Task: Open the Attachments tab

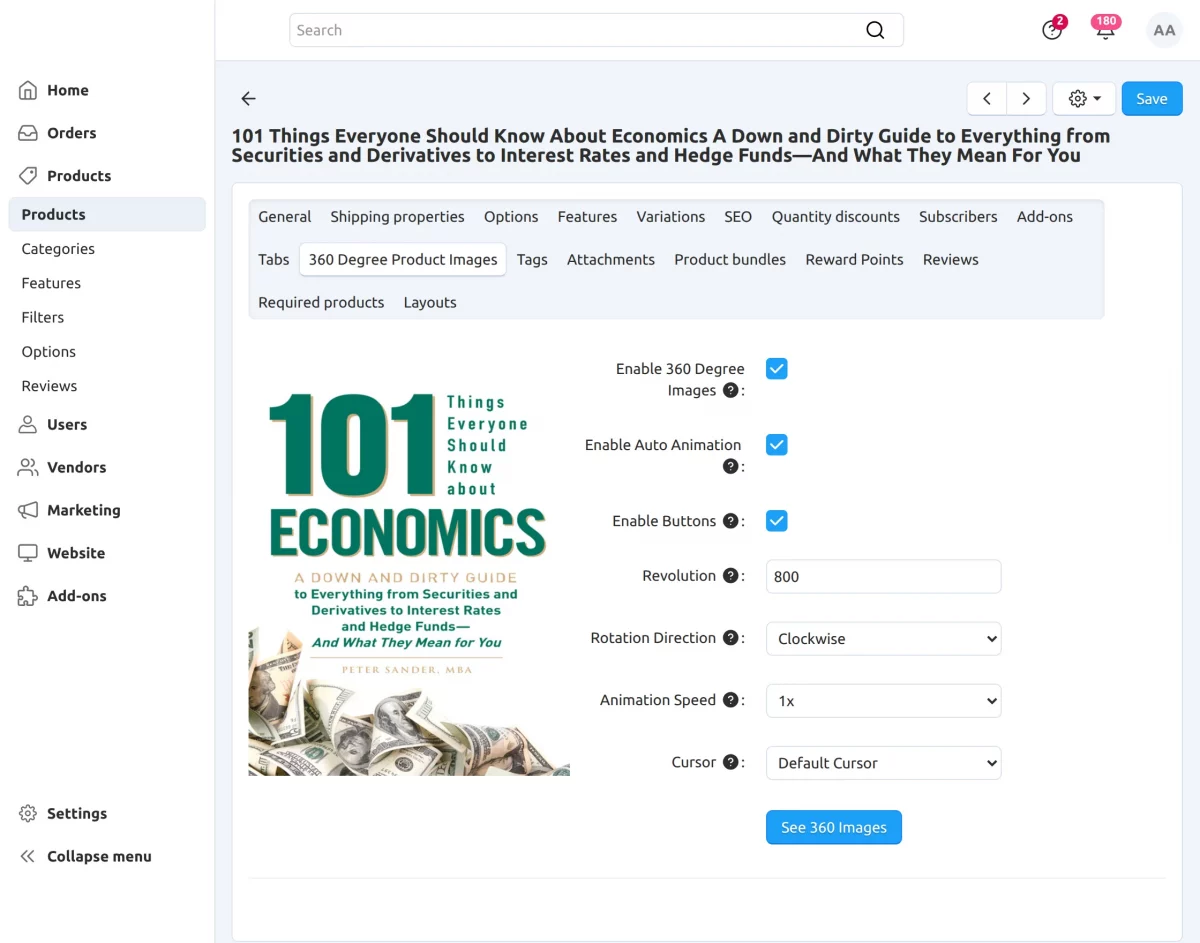Action: coord(611,260)
